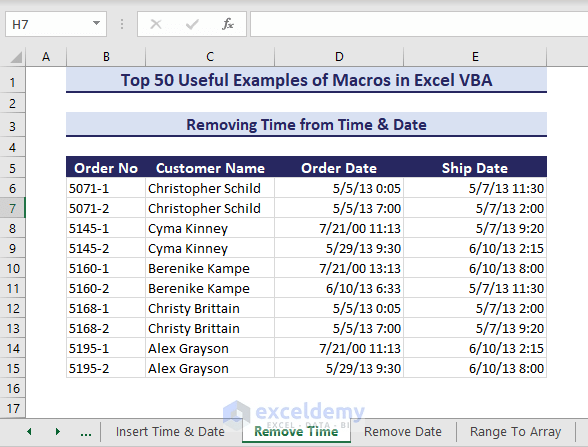Select cell with order number 5071-2
This screenshot has width=588, height=447.
(x=106, y=208)
